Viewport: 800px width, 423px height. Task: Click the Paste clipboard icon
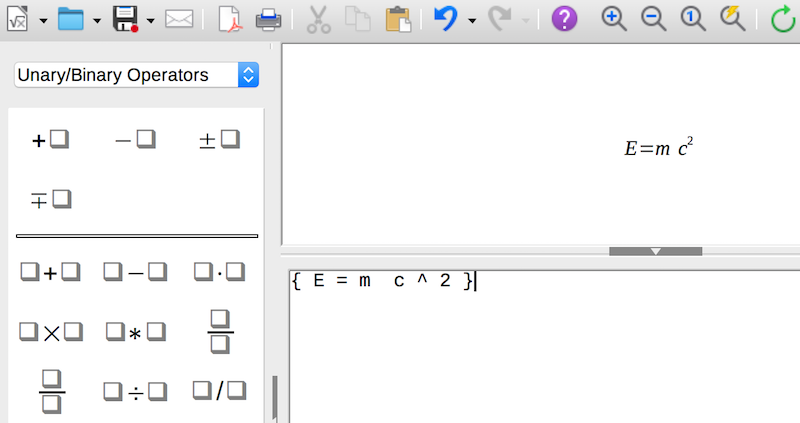click(398, 19)
